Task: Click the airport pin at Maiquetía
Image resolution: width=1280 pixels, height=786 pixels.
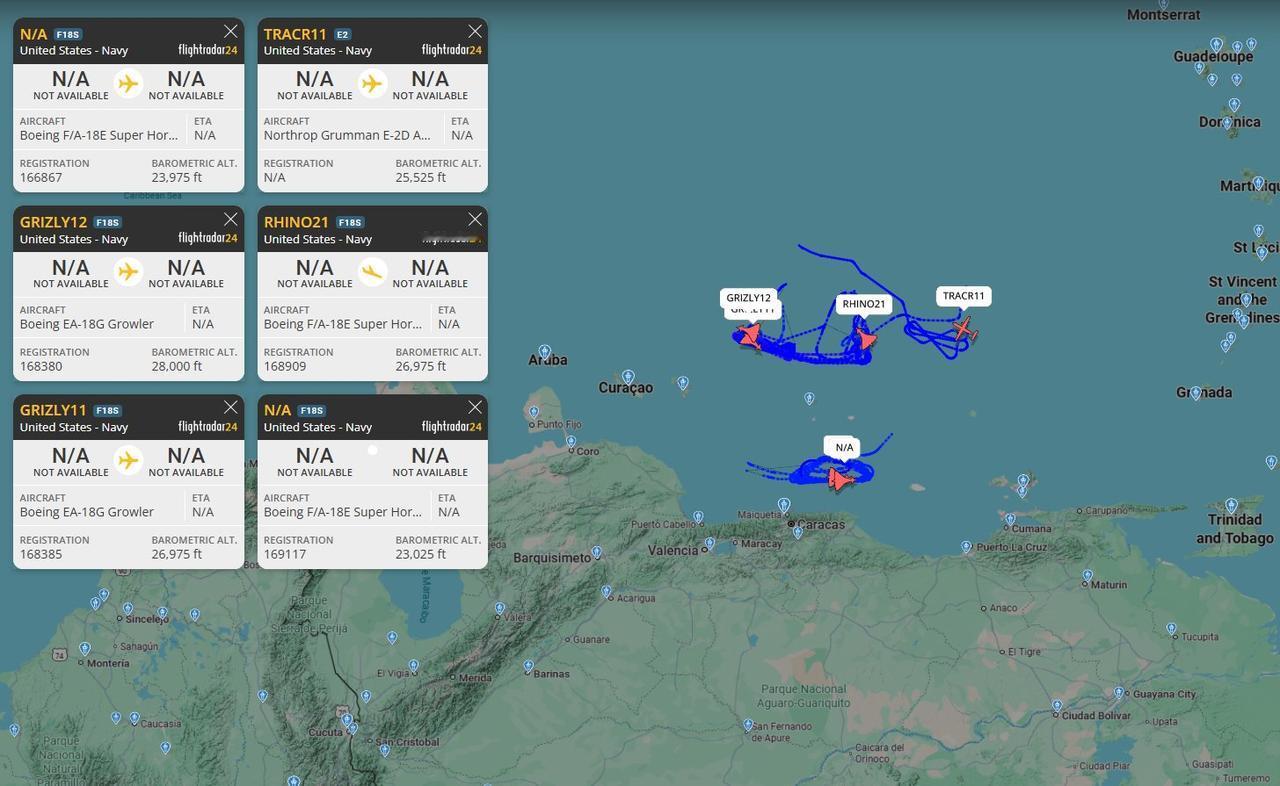Action: (784, 505)
